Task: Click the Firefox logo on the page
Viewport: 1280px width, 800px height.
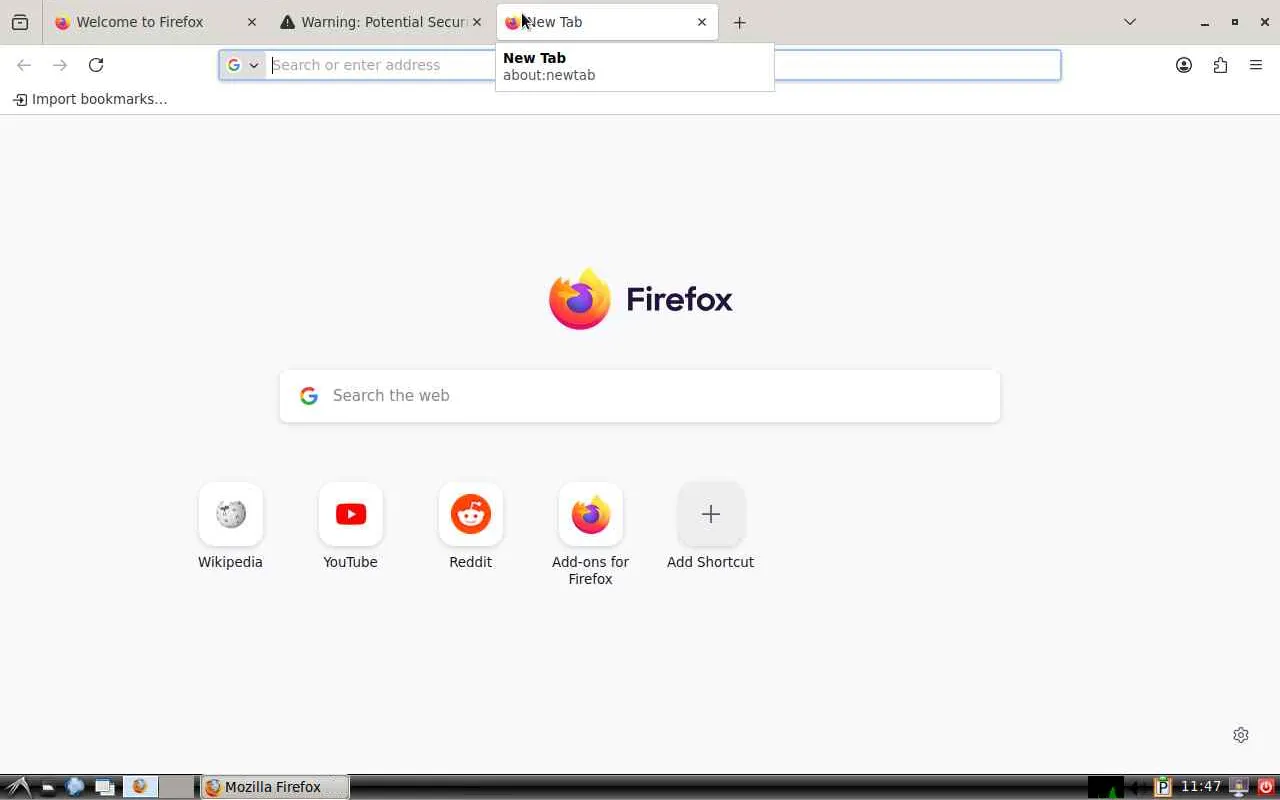Action: pyautogui.click(x=640, y=299)
